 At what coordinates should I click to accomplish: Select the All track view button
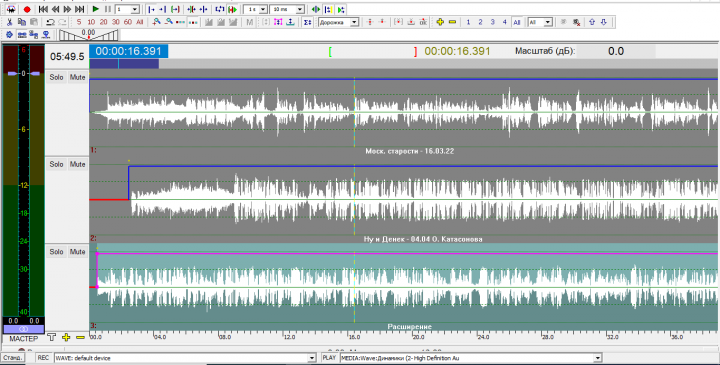[x=517, y=22]
